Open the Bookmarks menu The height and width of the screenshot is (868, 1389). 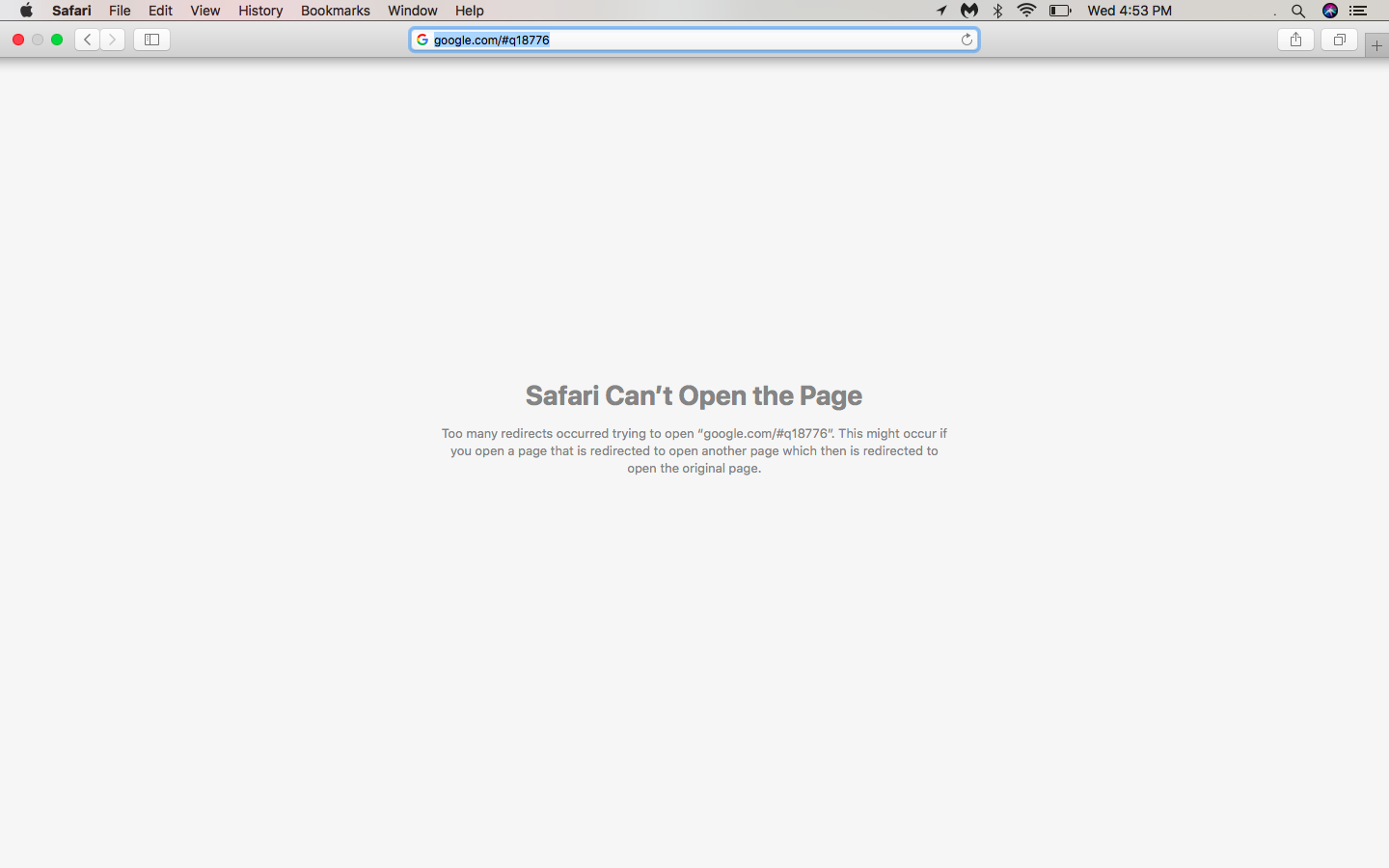coord(335,11)
